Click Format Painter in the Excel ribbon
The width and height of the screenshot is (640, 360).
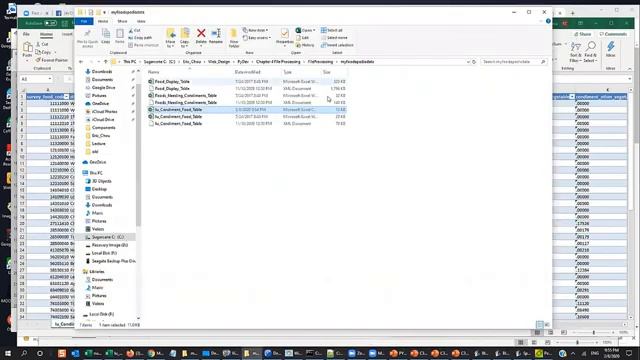52,60
